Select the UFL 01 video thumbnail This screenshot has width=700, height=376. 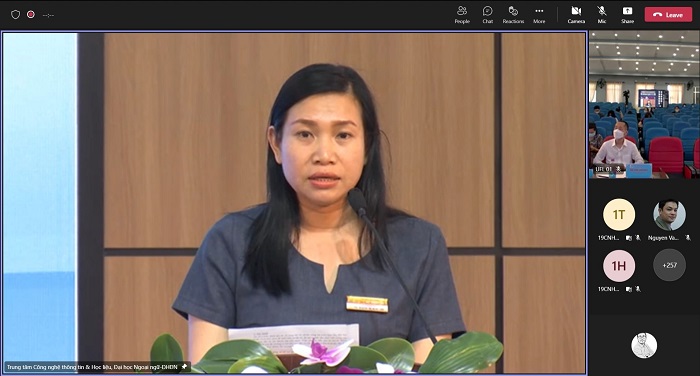pos(644,104)
